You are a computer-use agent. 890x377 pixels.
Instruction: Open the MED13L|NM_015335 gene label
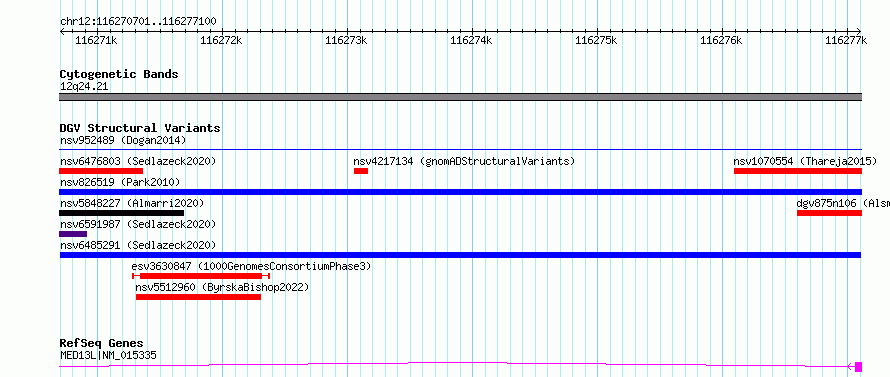pos(108,355)
